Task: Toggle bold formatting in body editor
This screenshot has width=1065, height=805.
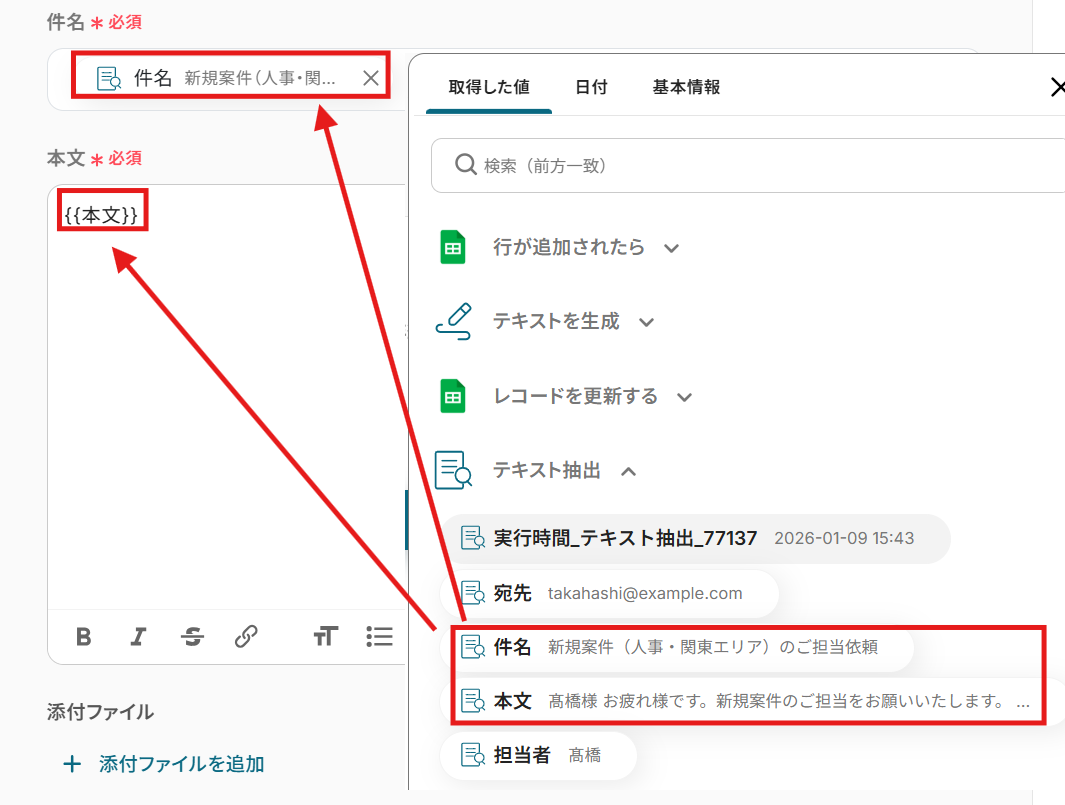Action: 84,637
